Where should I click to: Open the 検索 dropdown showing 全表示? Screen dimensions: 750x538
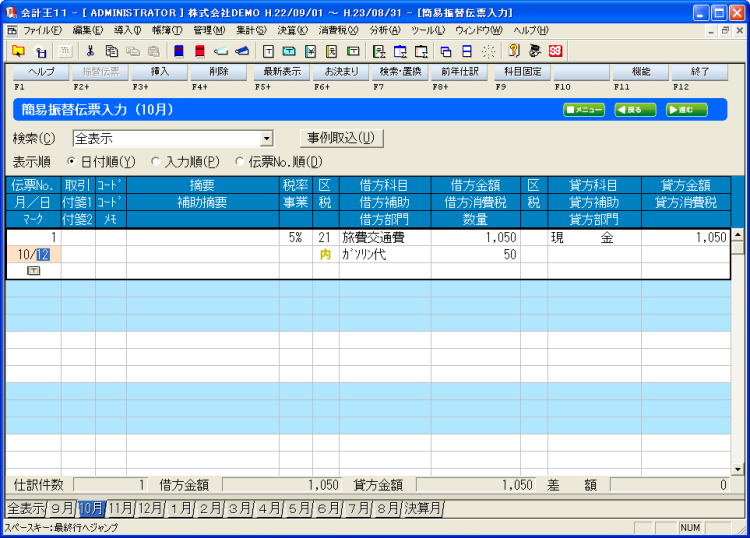(266, 139)
